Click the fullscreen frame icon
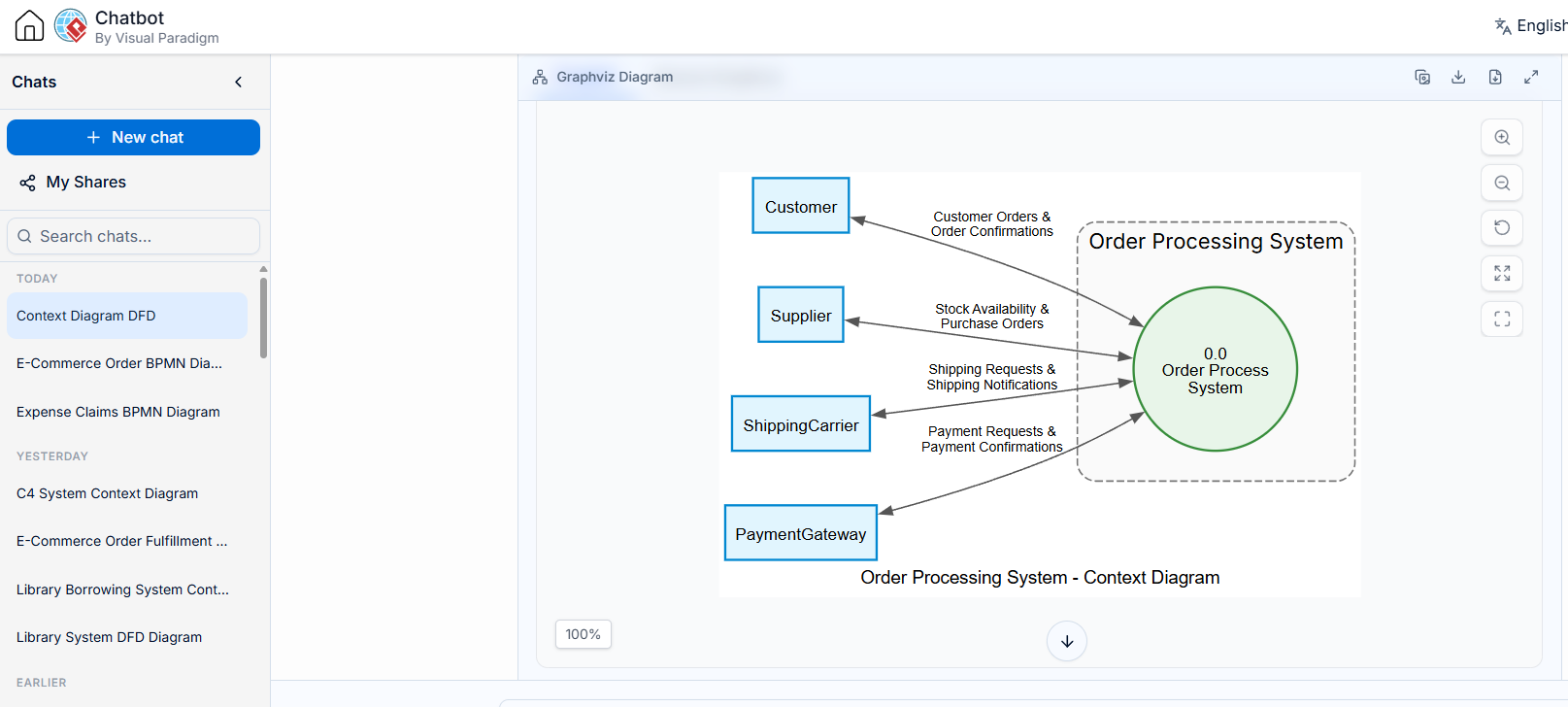Image resolution: width=1568 pixels, height=707 pixels. (x=1502, y=319)
